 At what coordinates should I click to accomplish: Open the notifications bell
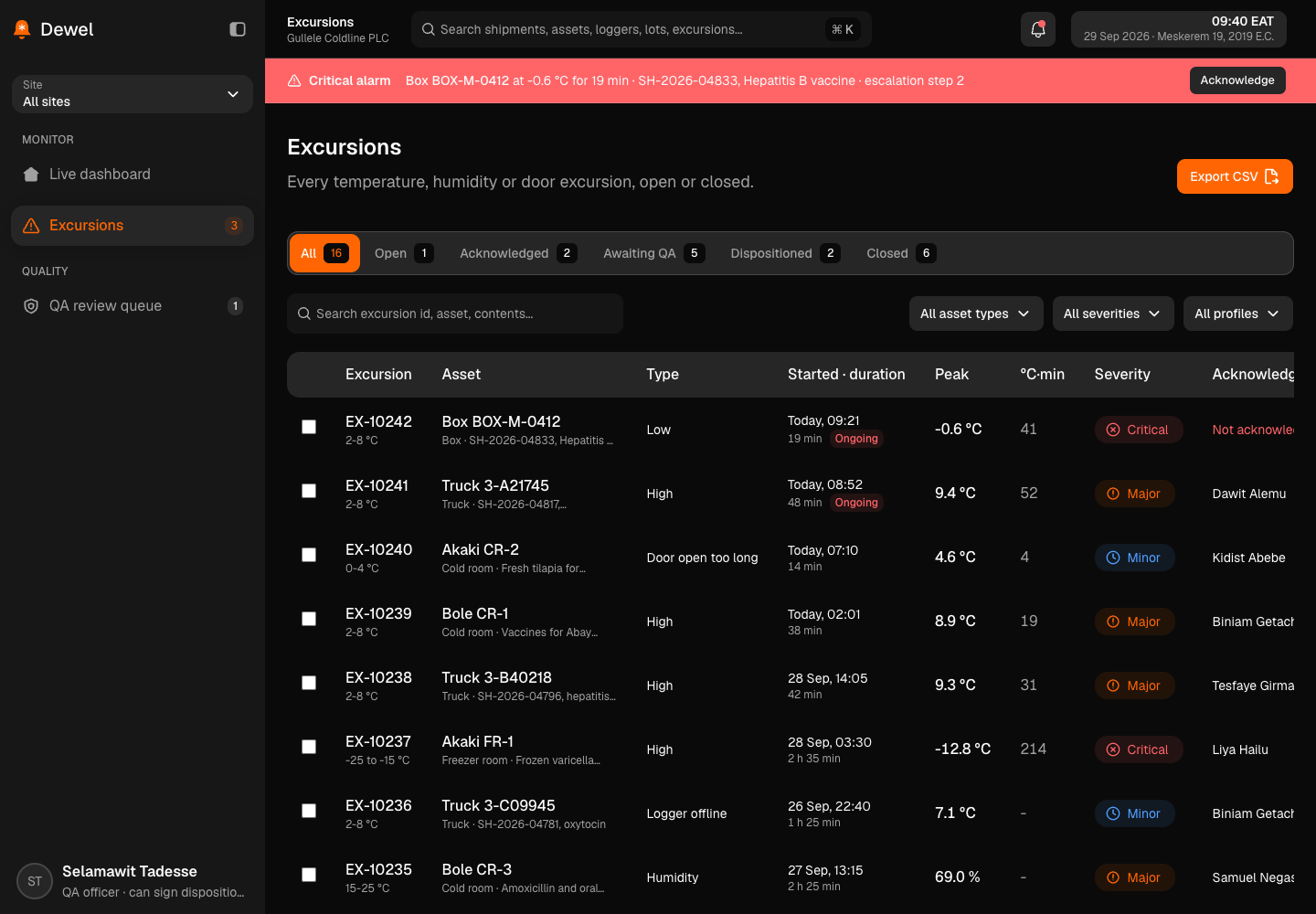click(x=1038, y=29)
